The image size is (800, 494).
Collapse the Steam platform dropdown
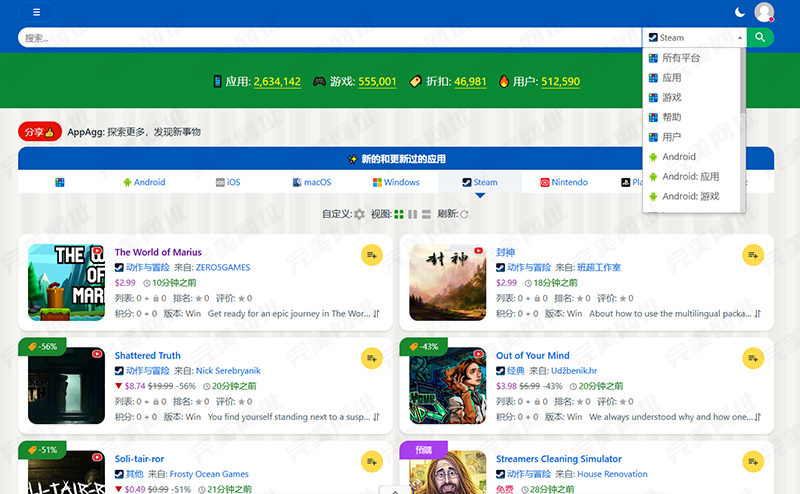click(694, 38)
